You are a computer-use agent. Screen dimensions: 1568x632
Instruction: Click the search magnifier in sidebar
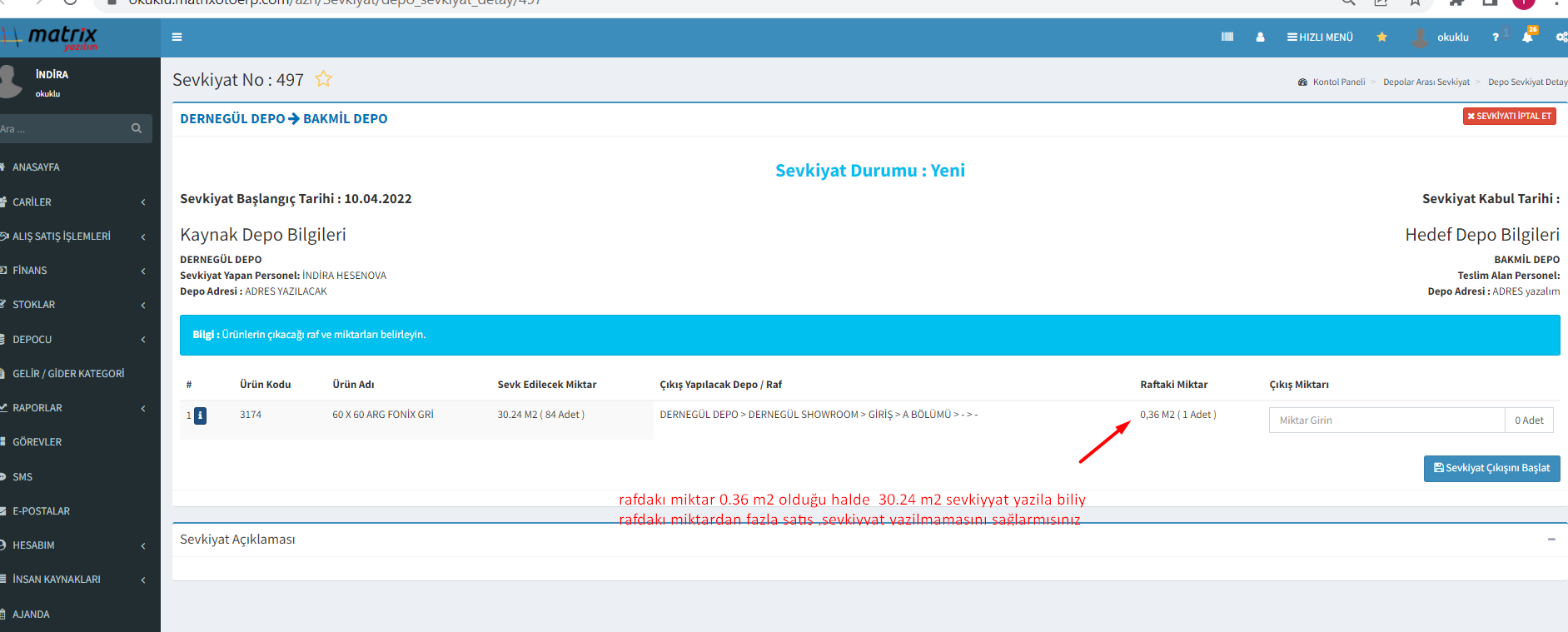(137, 129)
